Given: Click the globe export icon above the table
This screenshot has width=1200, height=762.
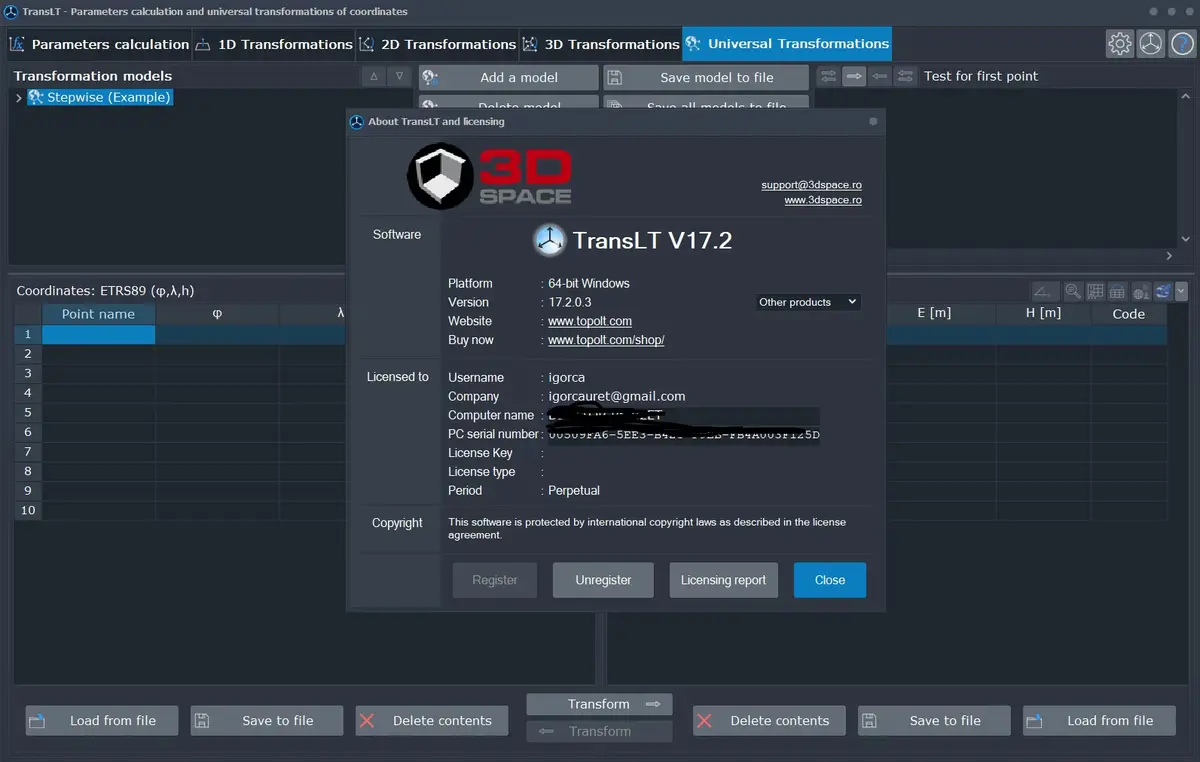Looking at the screenshot, I should [x=1140, y=291].
